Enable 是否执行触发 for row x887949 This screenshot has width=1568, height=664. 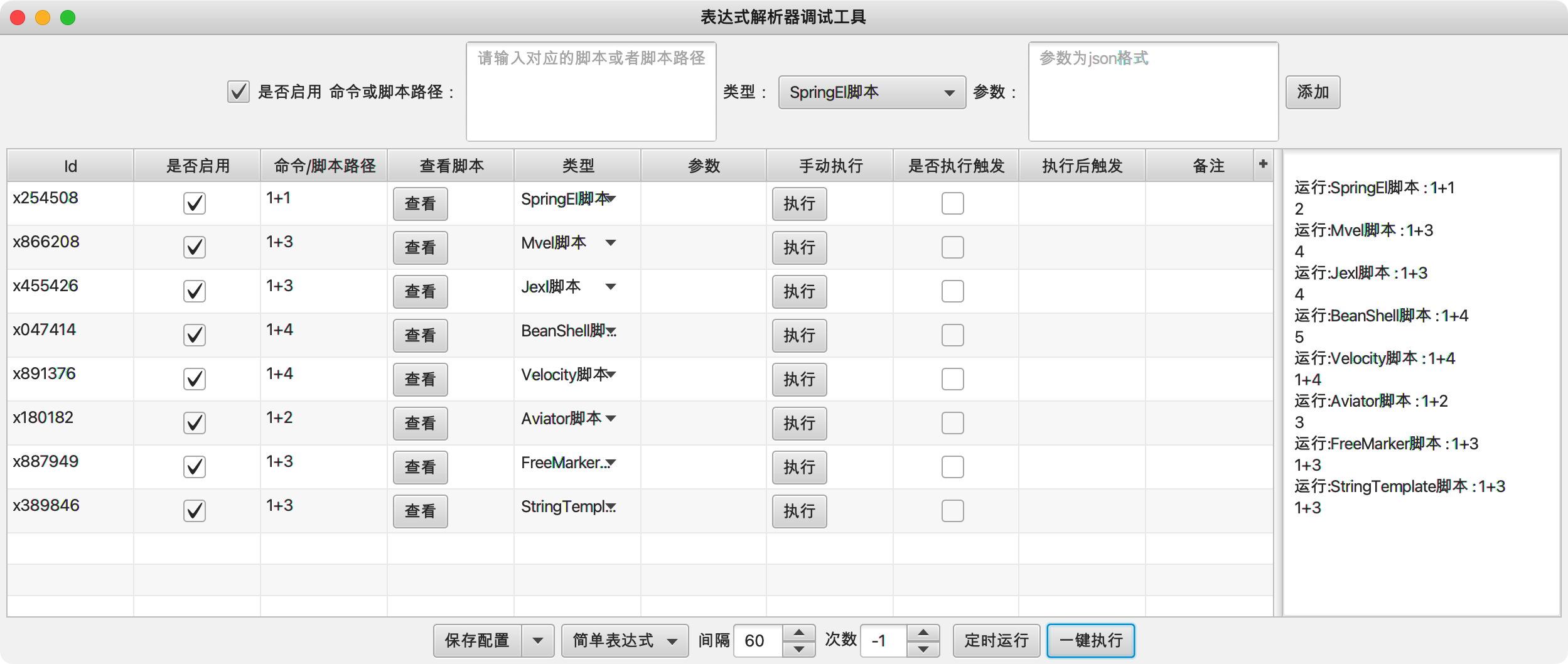coord(953,467)
